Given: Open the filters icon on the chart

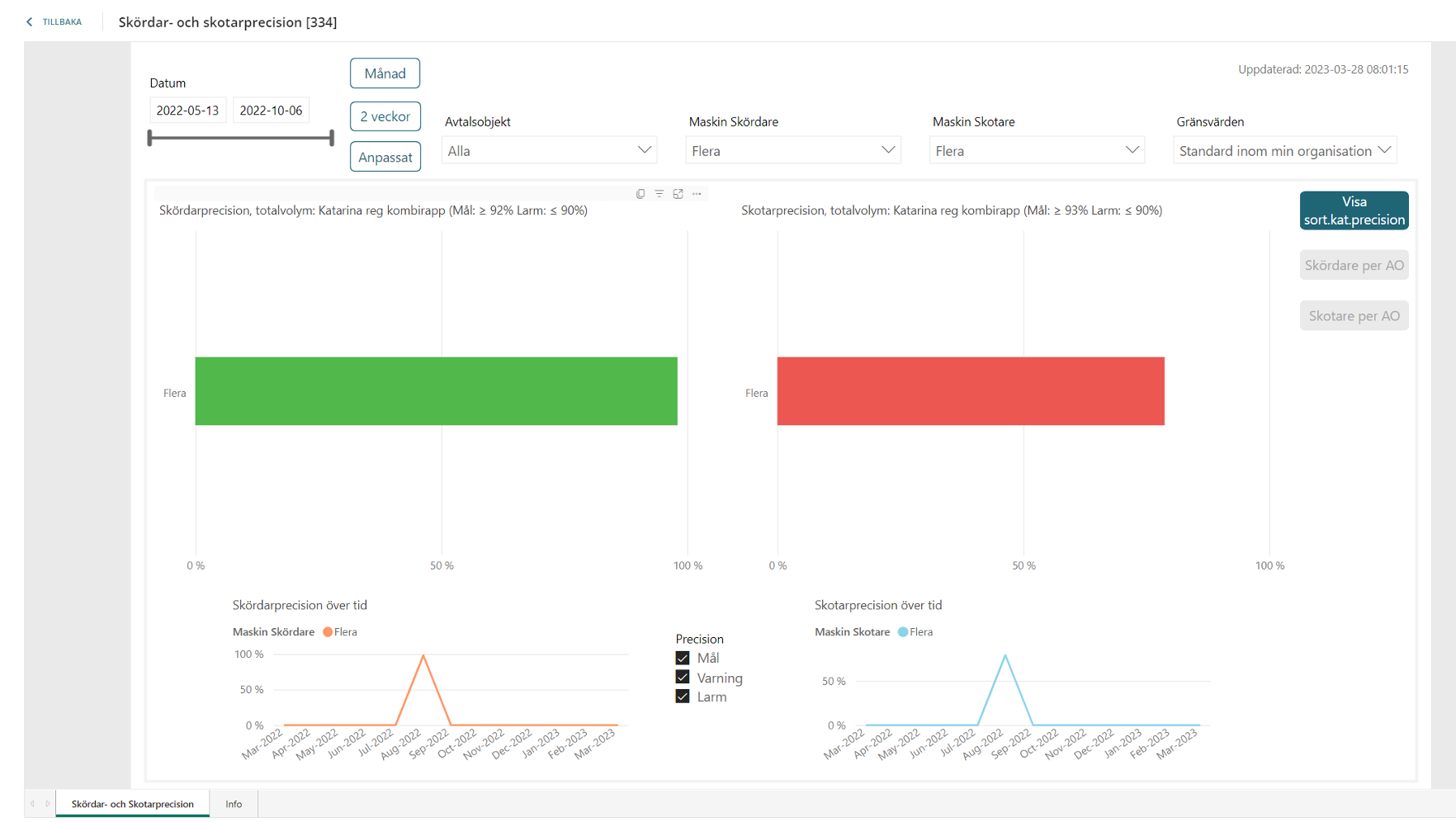Looking at the screenshot, I should click(659, 194).
